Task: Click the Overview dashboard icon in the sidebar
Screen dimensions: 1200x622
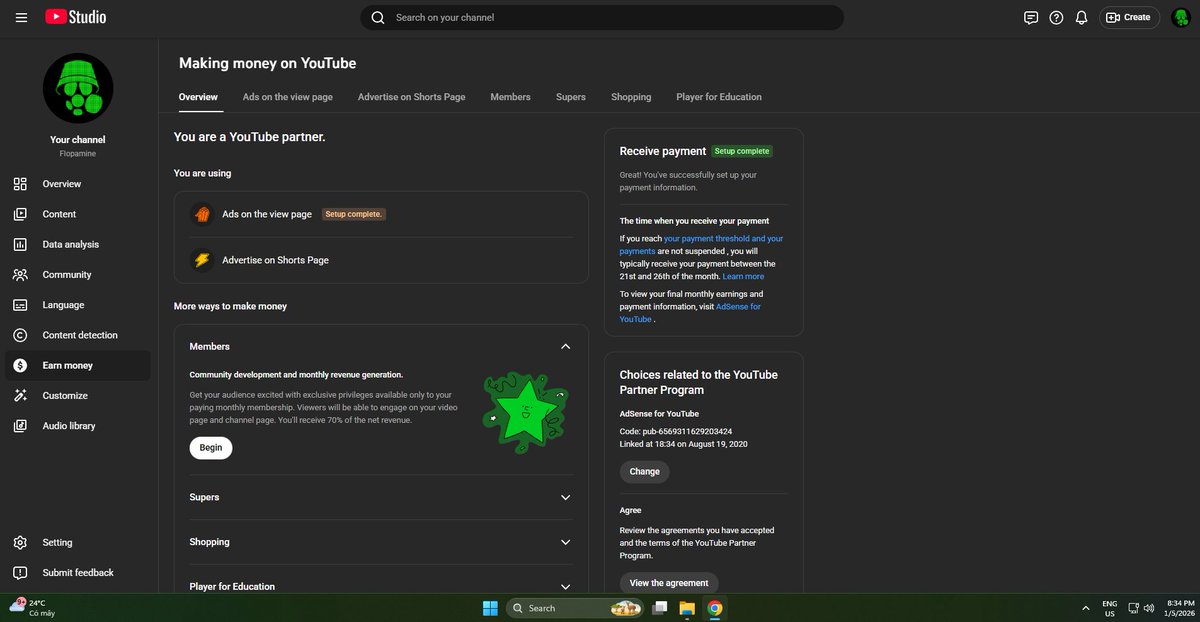Action: 20,184
